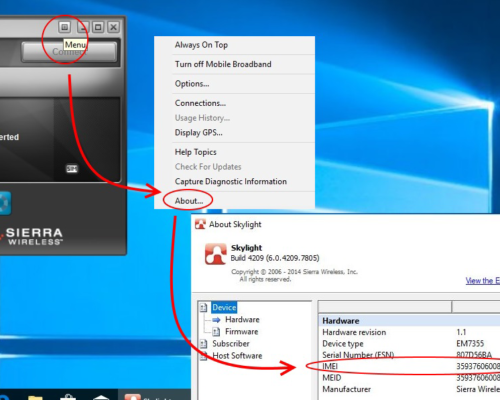Click the About Skylight title bar icon
This screenshot has width=500, height=400.
(x=200, y=224)
